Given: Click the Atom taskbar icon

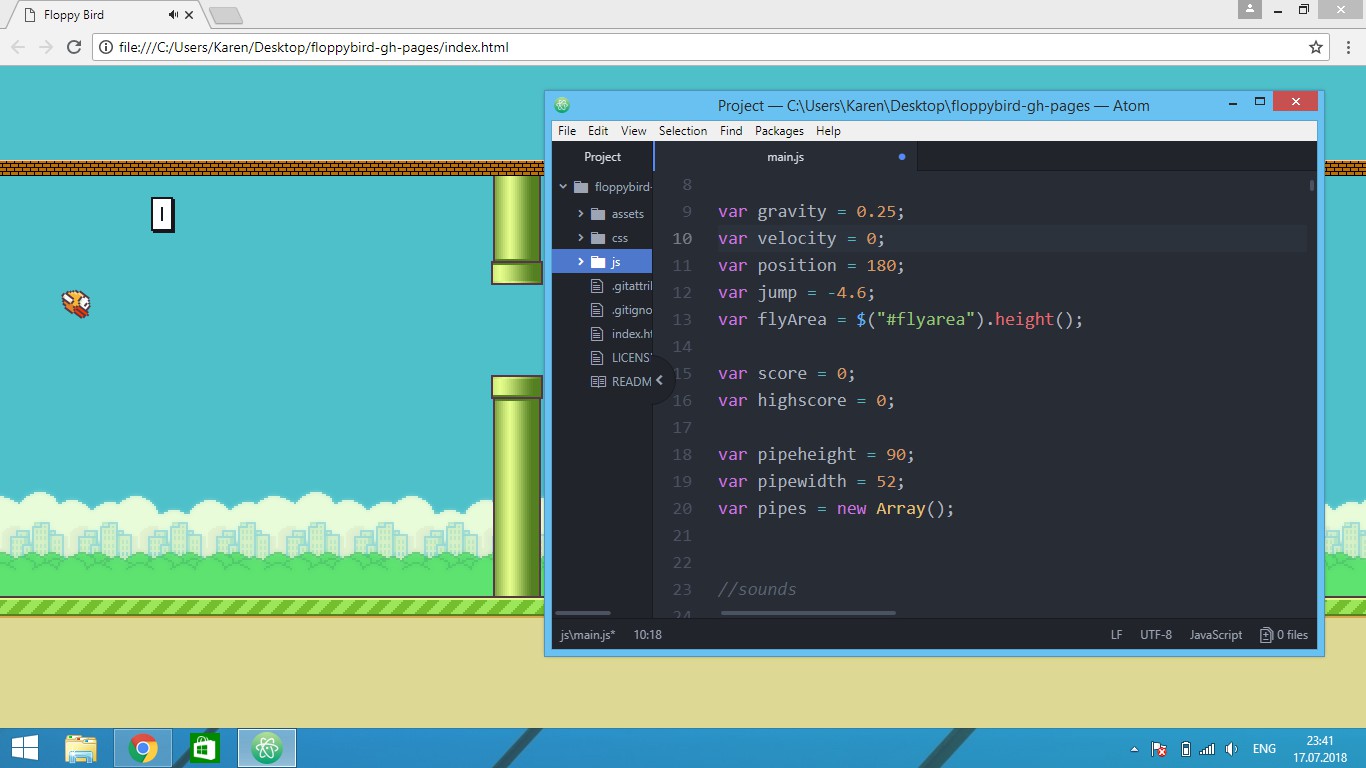Looking at the screenshot, I should coord(266,748).
